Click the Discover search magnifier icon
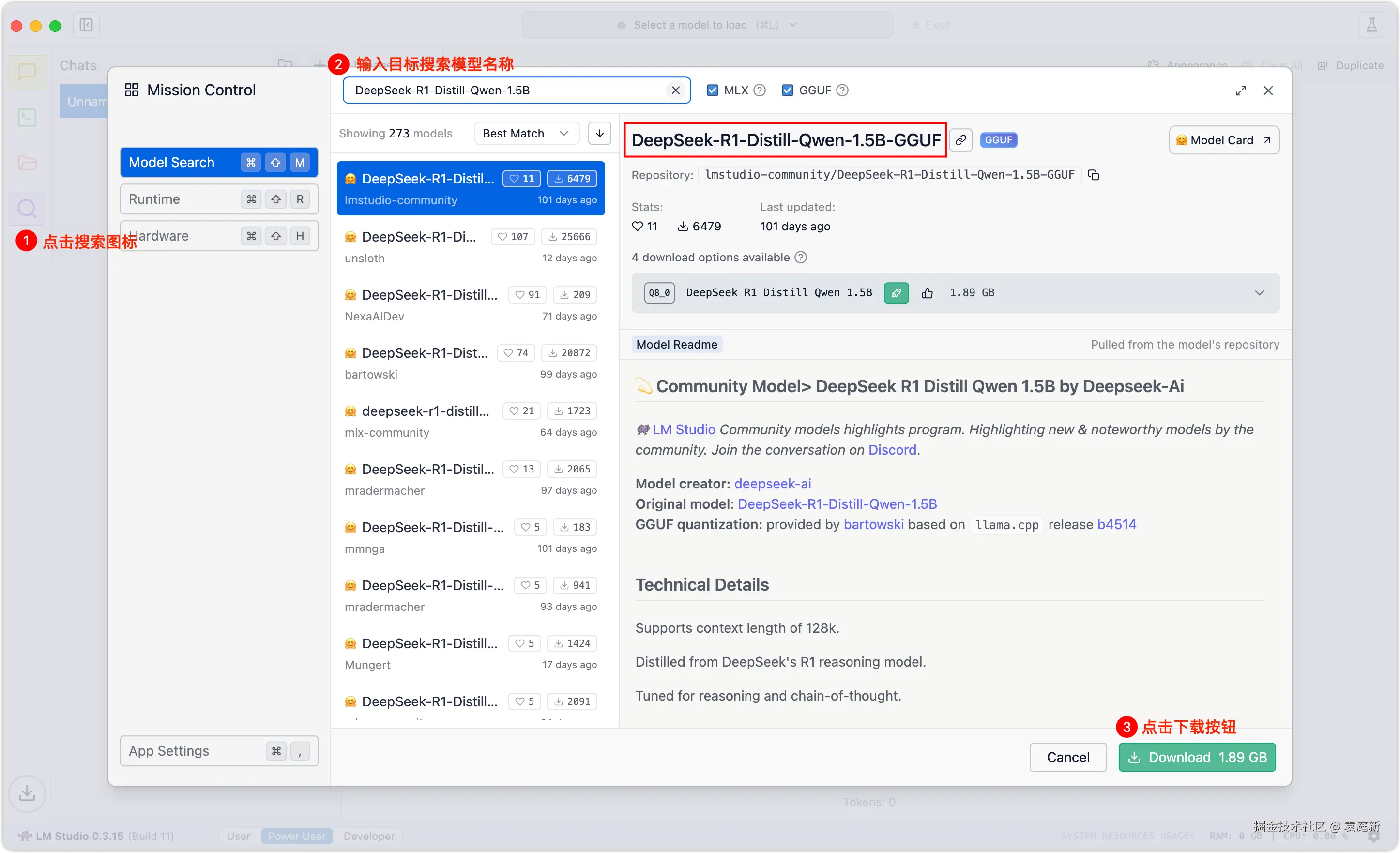The image size is (1400, 853). pos(27,209)
